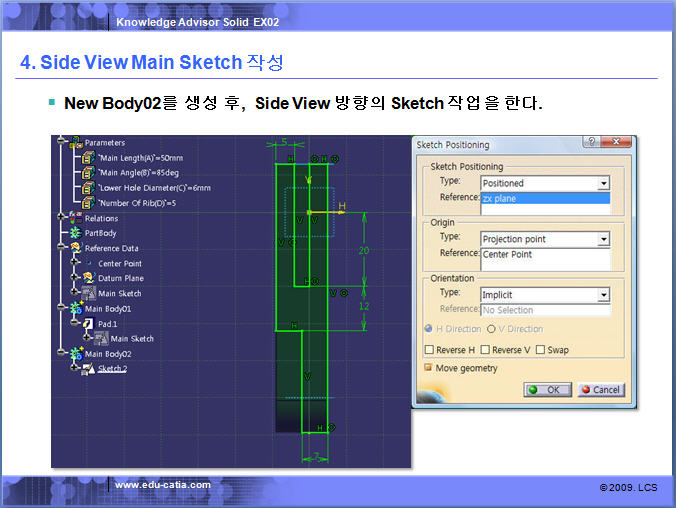Open the Orientation Type Implicit dropdown
The height and width of the screenshot is (508, 676).
point(603,295)
